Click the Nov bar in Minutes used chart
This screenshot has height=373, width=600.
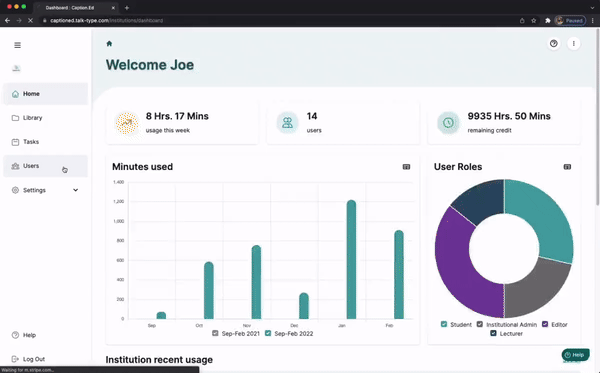[256, 282]
